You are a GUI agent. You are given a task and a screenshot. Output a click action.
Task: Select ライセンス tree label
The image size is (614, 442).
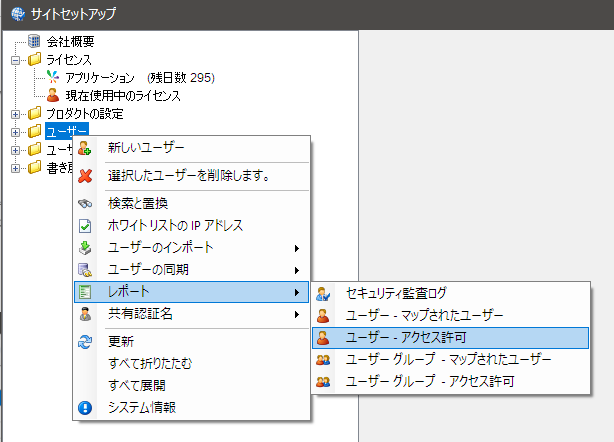pyautogui.click(x=69, y=60)
